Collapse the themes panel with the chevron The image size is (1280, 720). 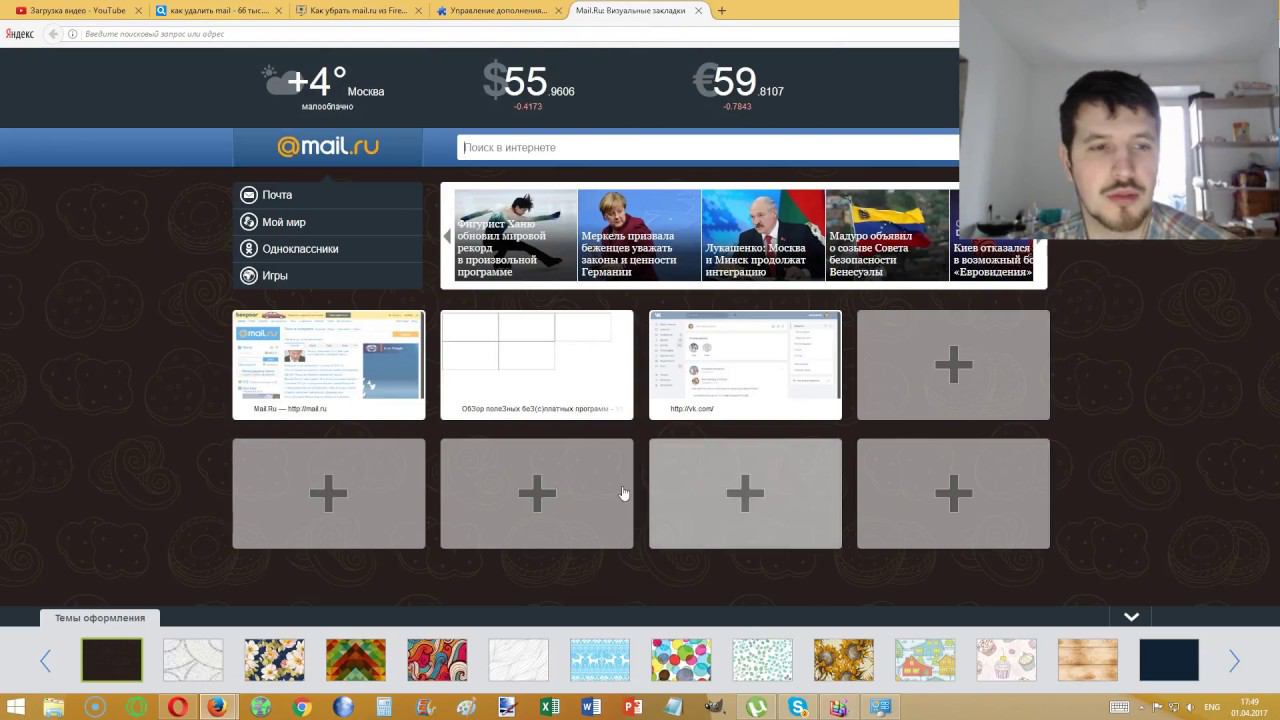pyautogui.click(x=1131, y=617)
